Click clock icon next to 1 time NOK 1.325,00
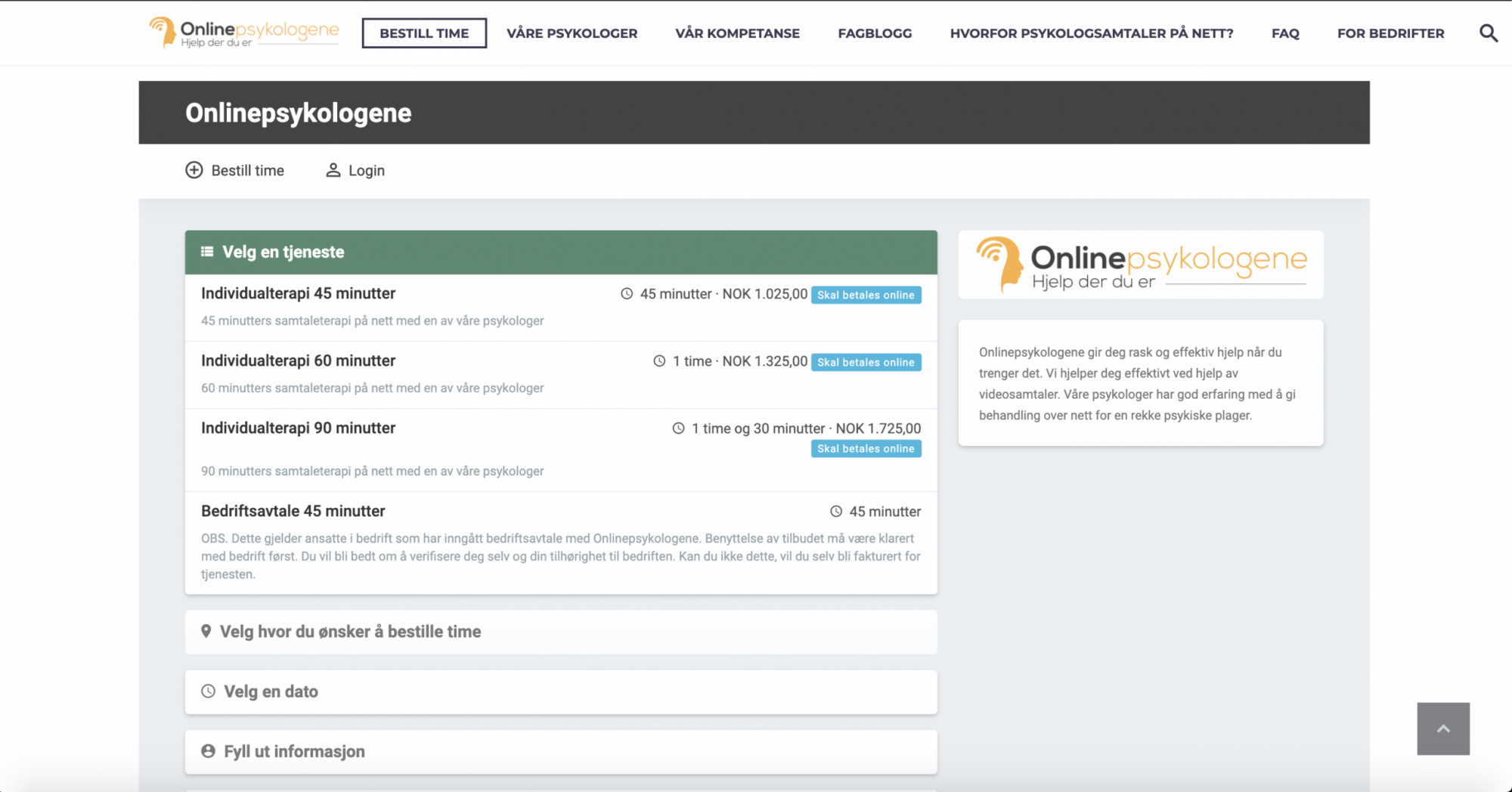Screen dimensions: 1512x792 659,361
